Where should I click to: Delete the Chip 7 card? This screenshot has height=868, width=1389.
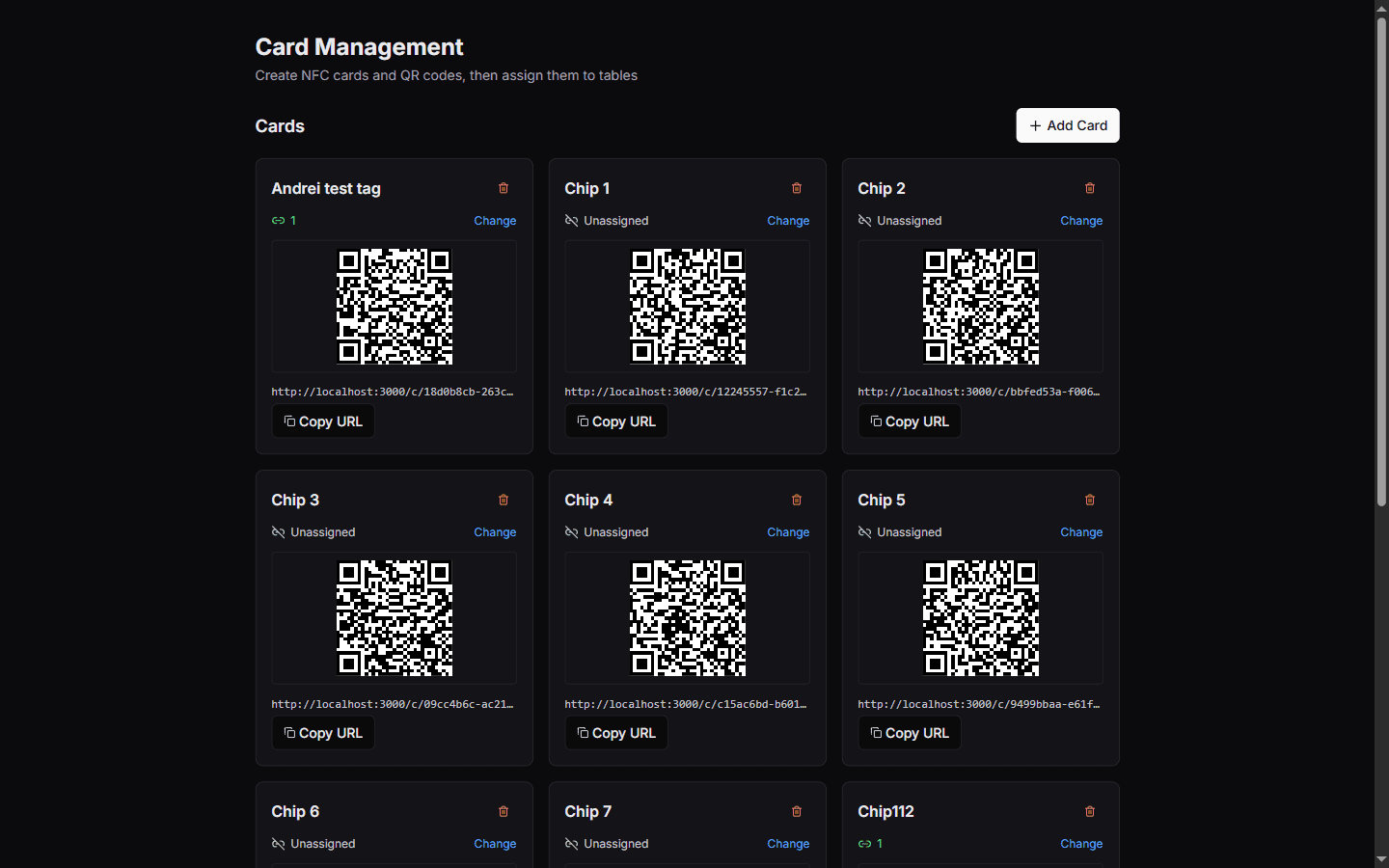pos(797,811)
